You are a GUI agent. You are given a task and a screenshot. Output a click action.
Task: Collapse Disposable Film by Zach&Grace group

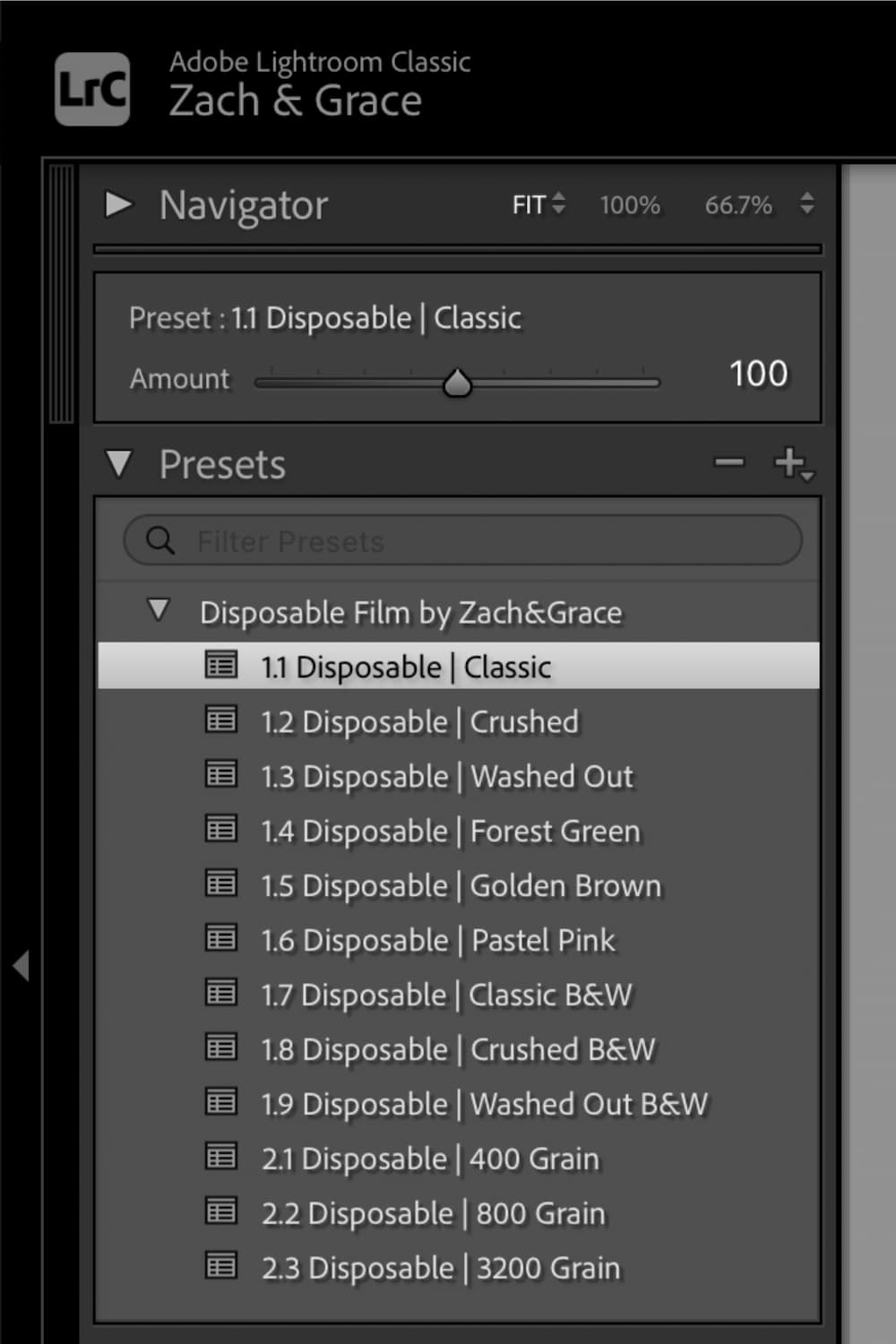coord(159,611)
